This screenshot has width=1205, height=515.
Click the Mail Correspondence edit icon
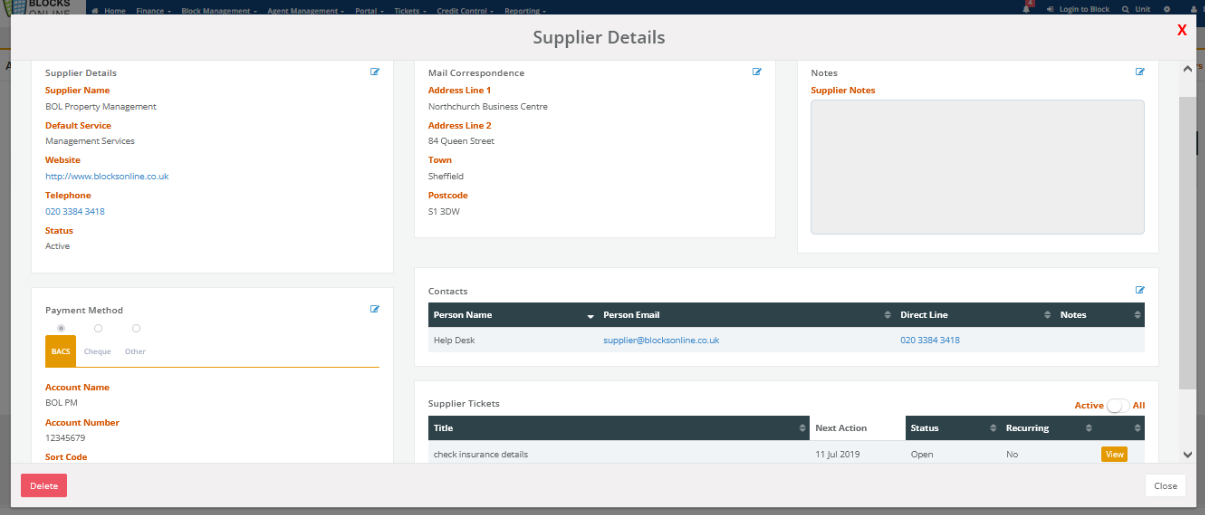point(757,72)
